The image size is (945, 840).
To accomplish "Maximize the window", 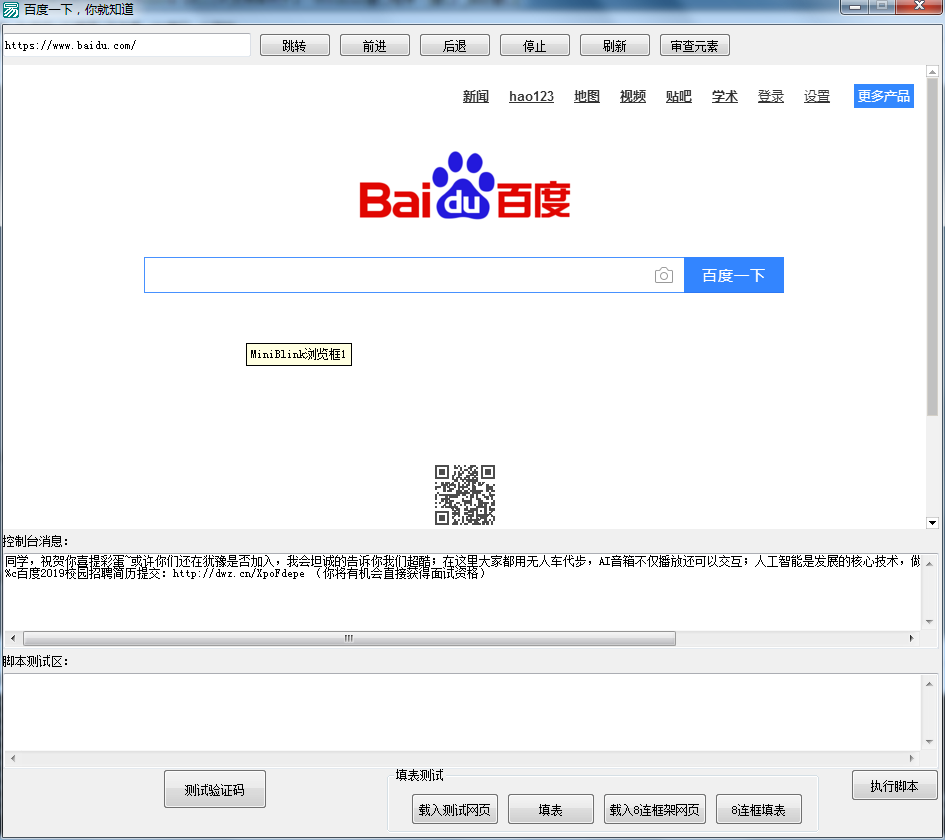I will pyautogui.click(x=882, y=6).
